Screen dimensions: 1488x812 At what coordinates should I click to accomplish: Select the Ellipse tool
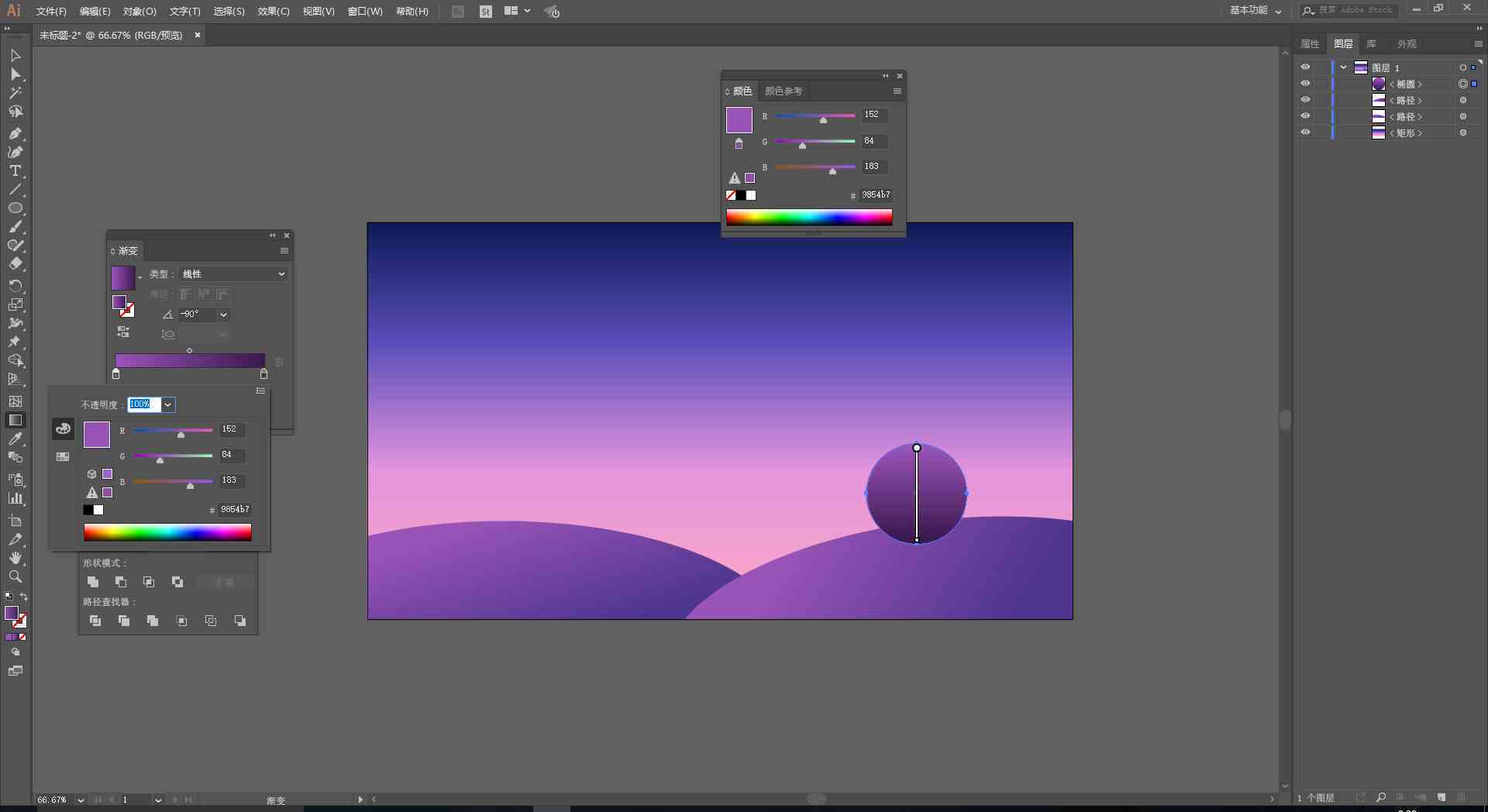point(15,208)
